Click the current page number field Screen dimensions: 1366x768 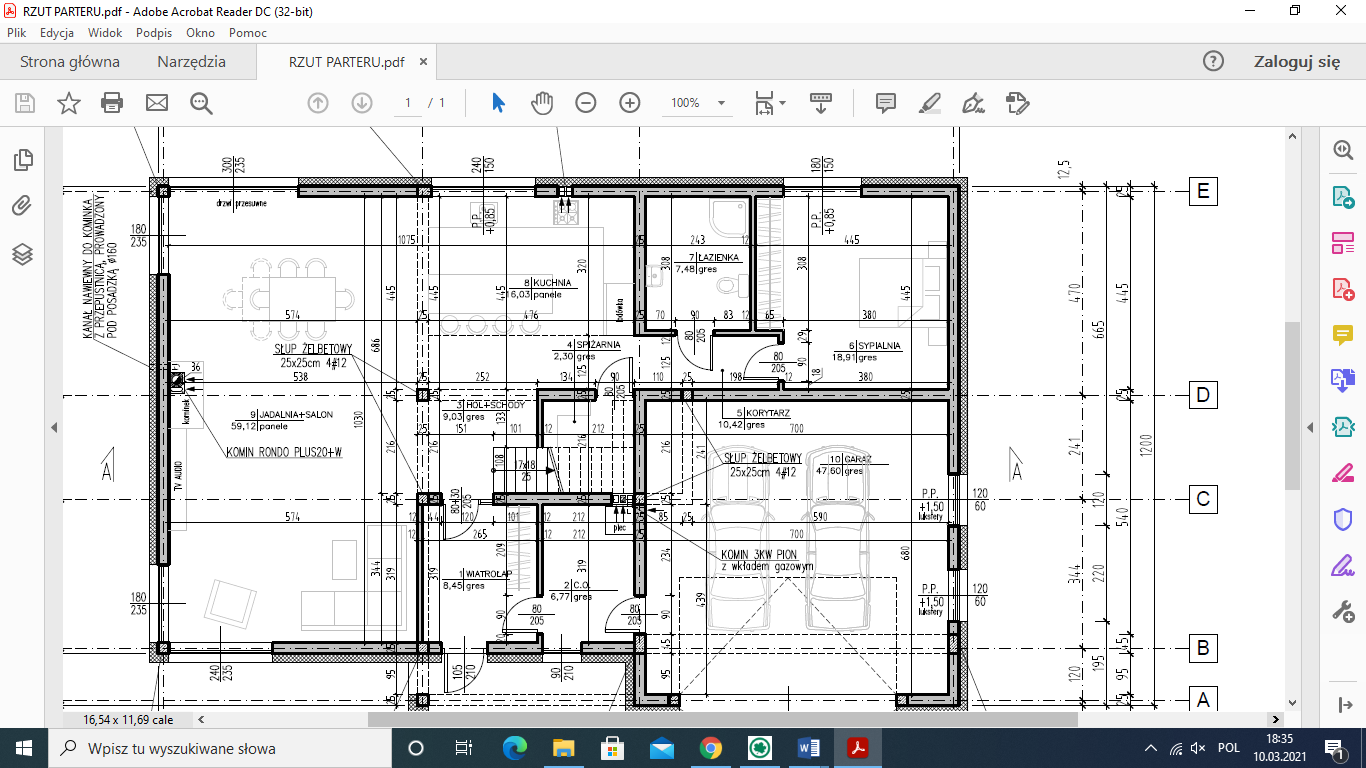pos(407,103)
